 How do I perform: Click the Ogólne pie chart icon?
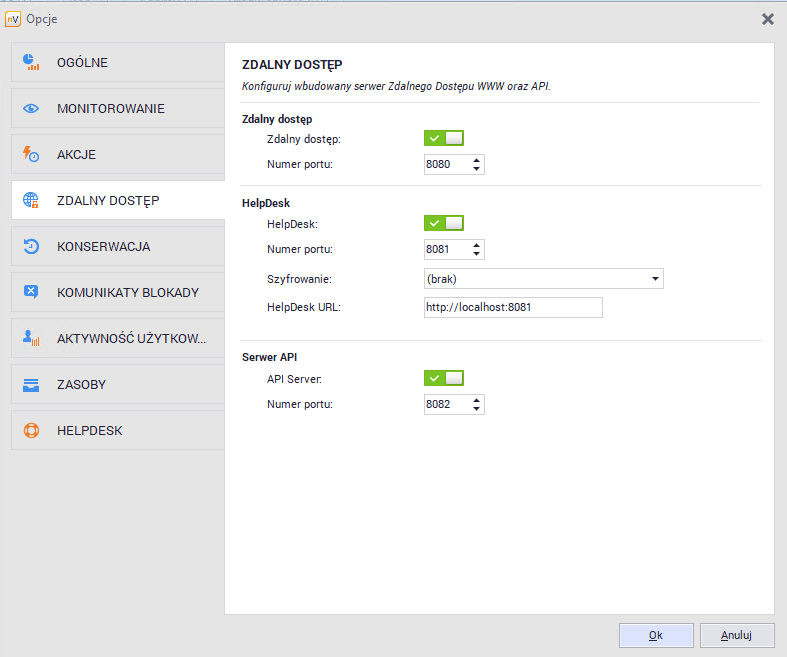tap(31, 62)
